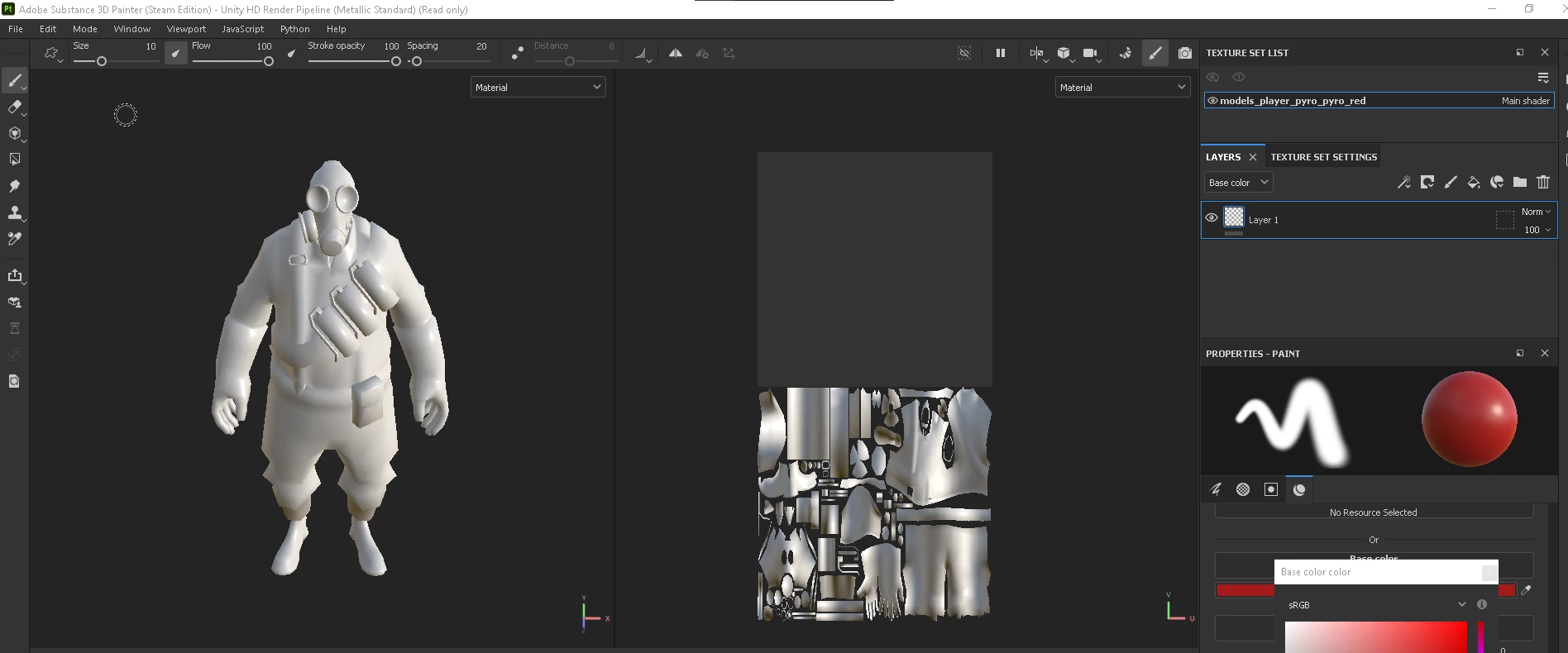Select the Projection tool with cube icon
Screen dimensions: 1568x653
click(14, 133)
